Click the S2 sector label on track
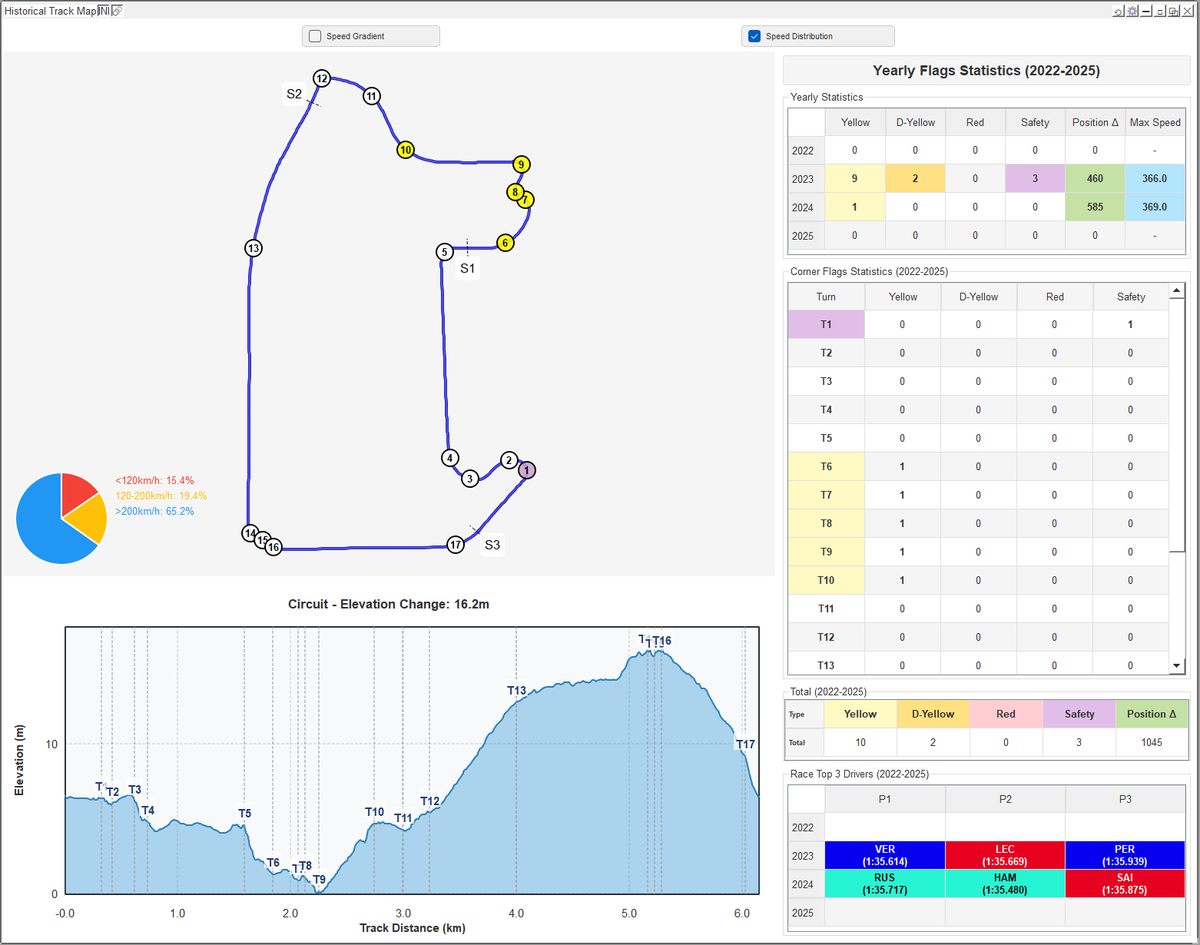This screenshot has width=1200, height=945. 294,93
